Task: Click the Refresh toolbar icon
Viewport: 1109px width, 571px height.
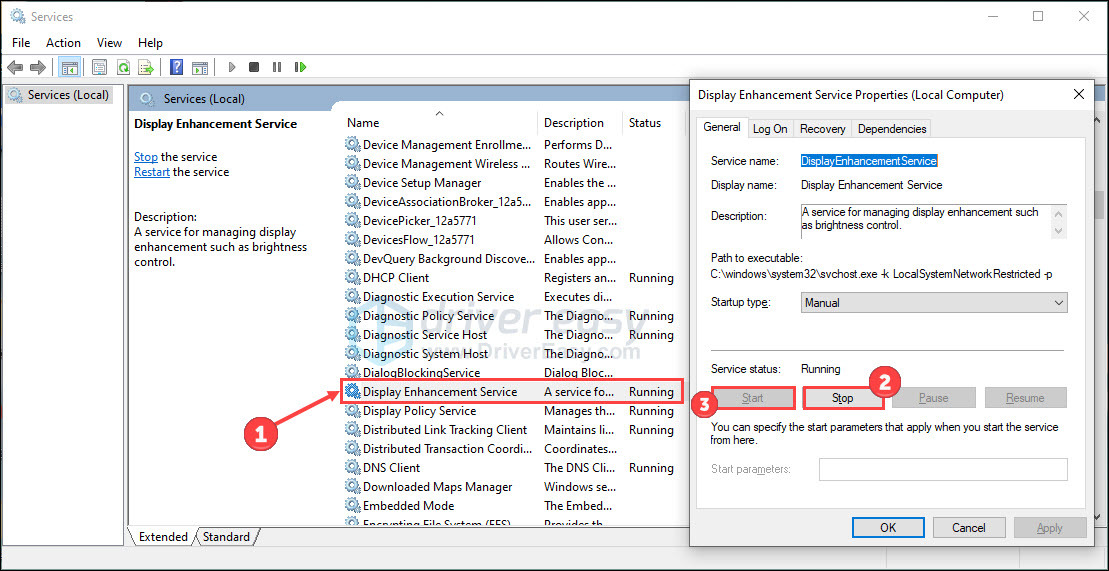Action: [123, 68]
